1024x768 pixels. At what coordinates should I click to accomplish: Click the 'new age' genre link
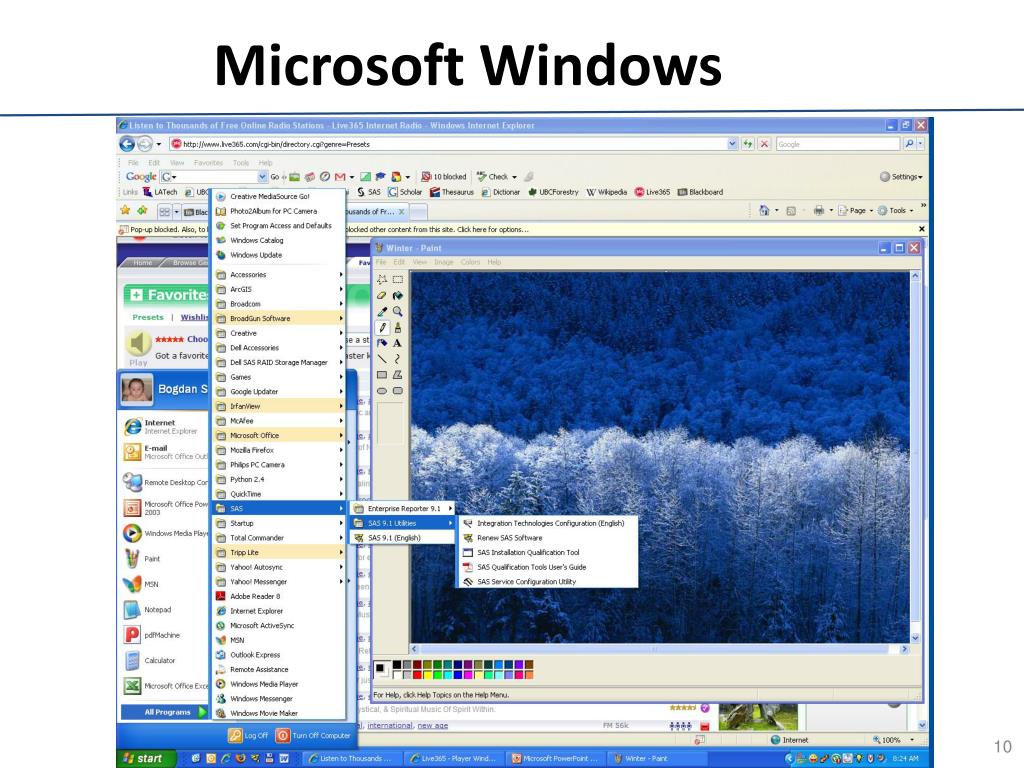(x=432, y=726)
